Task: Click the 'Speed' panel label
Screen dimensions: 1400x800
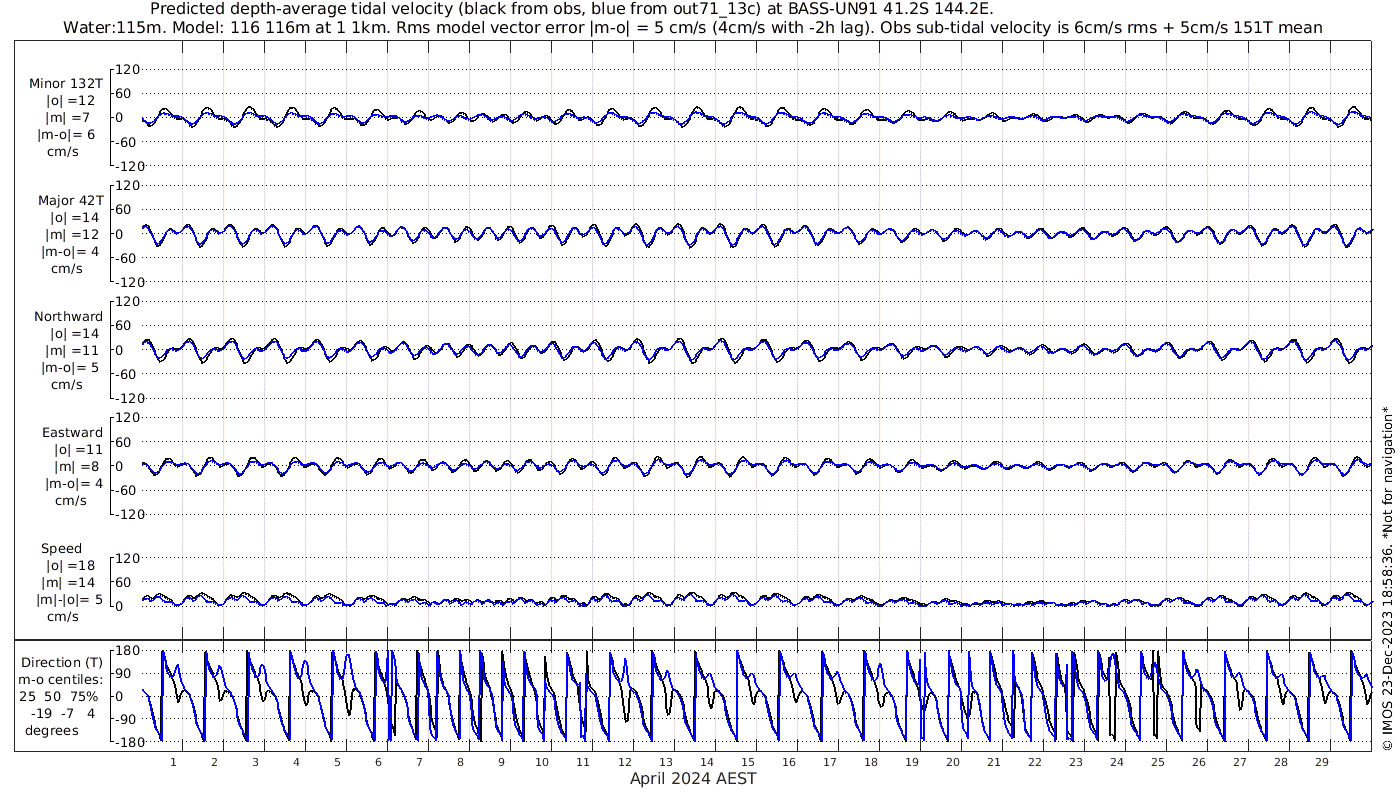Action: point(62,548)
